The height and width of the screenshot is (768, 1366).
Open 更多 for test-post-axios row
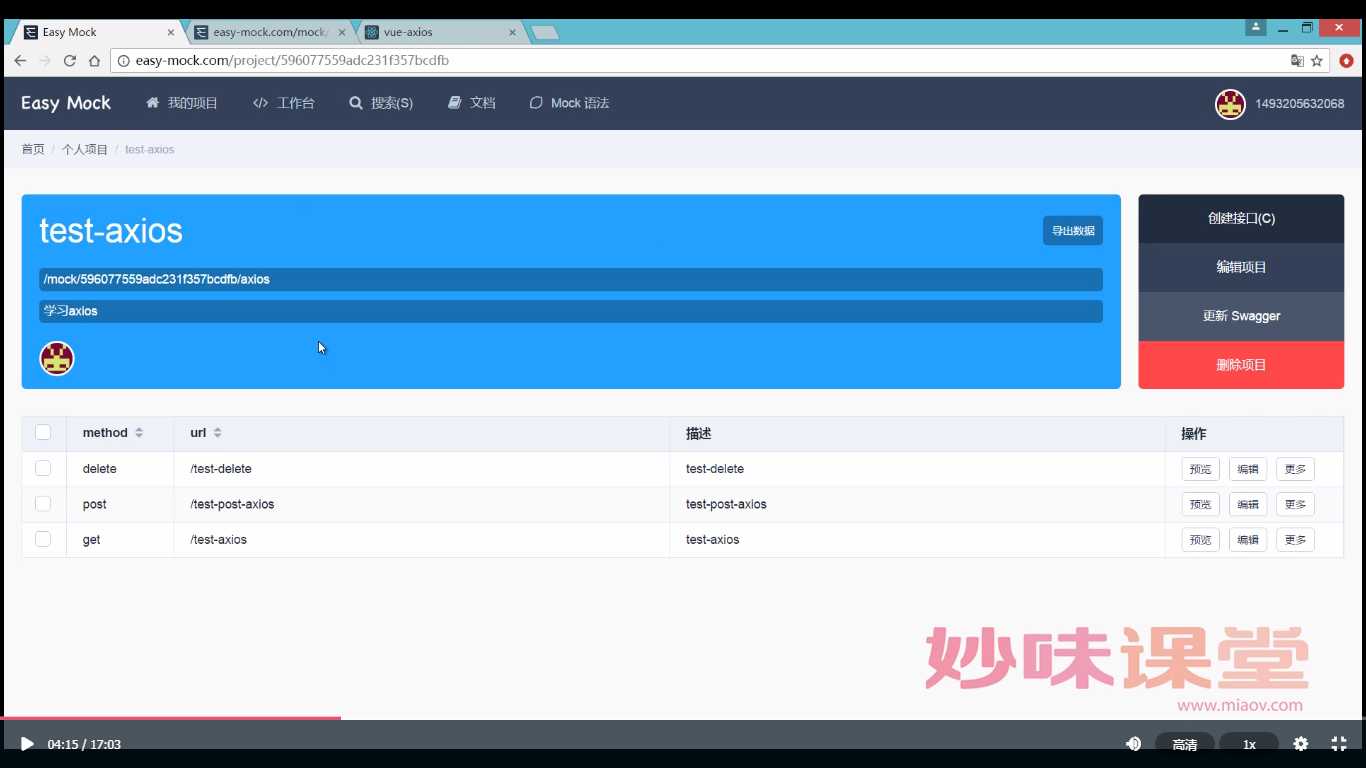click(1295, 504)
